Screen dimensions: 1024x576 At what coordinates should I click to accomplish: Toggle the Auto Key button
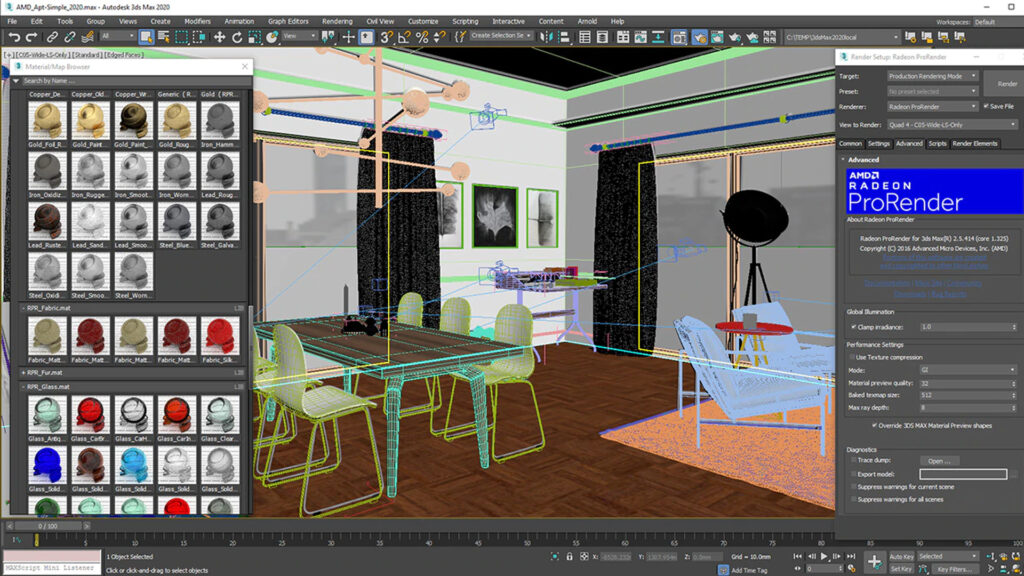tap(901, 556)
